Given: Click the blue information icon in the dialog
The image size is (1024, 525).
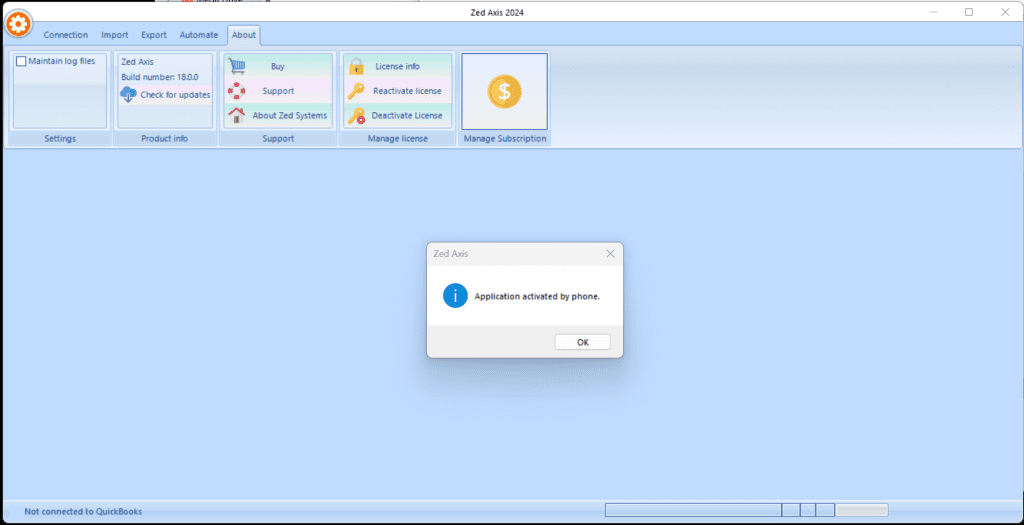Looking at the screenshot, I should (455, 296).
